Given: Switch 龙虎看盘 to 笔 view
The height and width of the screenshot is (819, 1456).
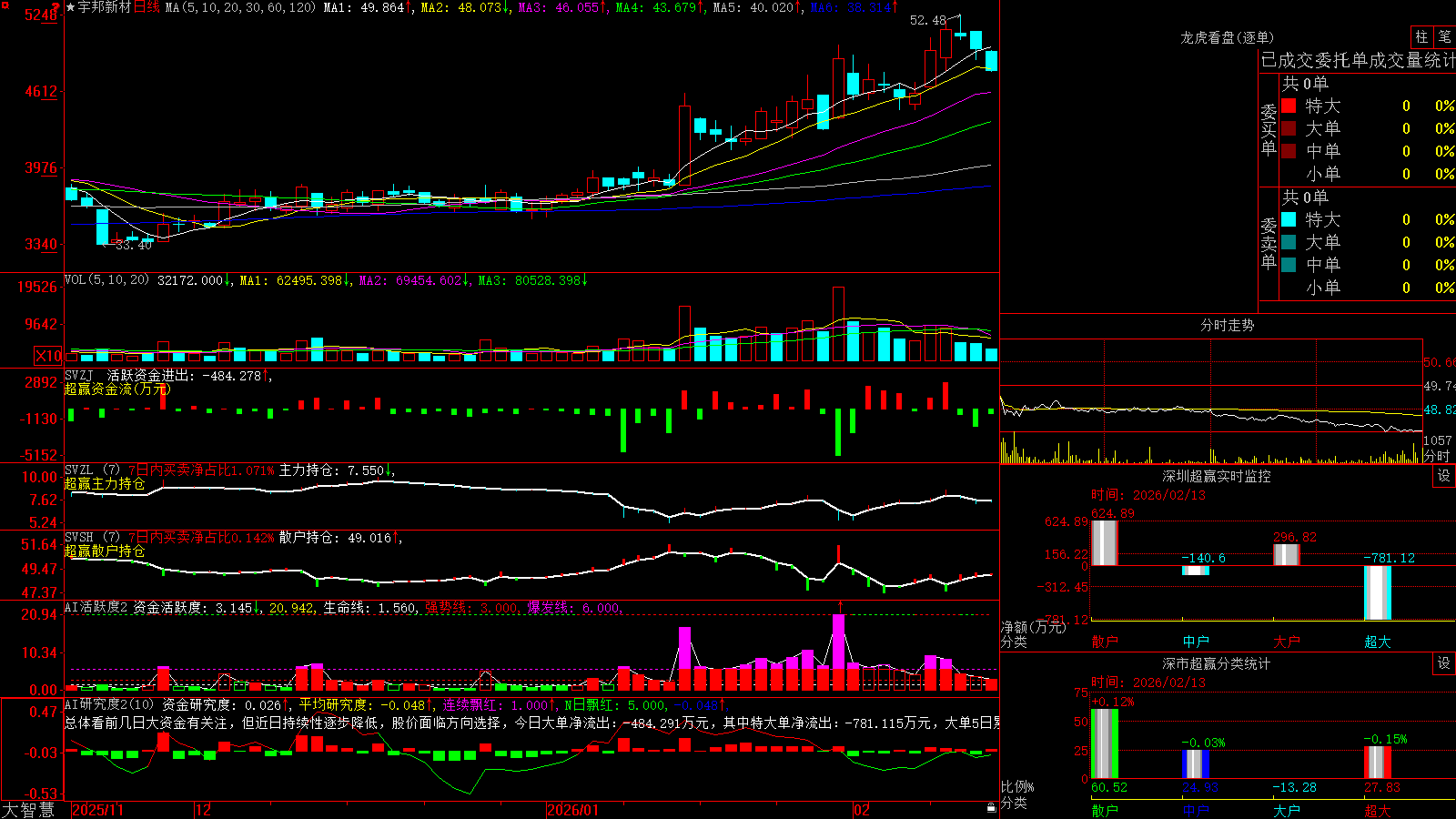Looking at the screenshot, I should [x=1445, y=37].
